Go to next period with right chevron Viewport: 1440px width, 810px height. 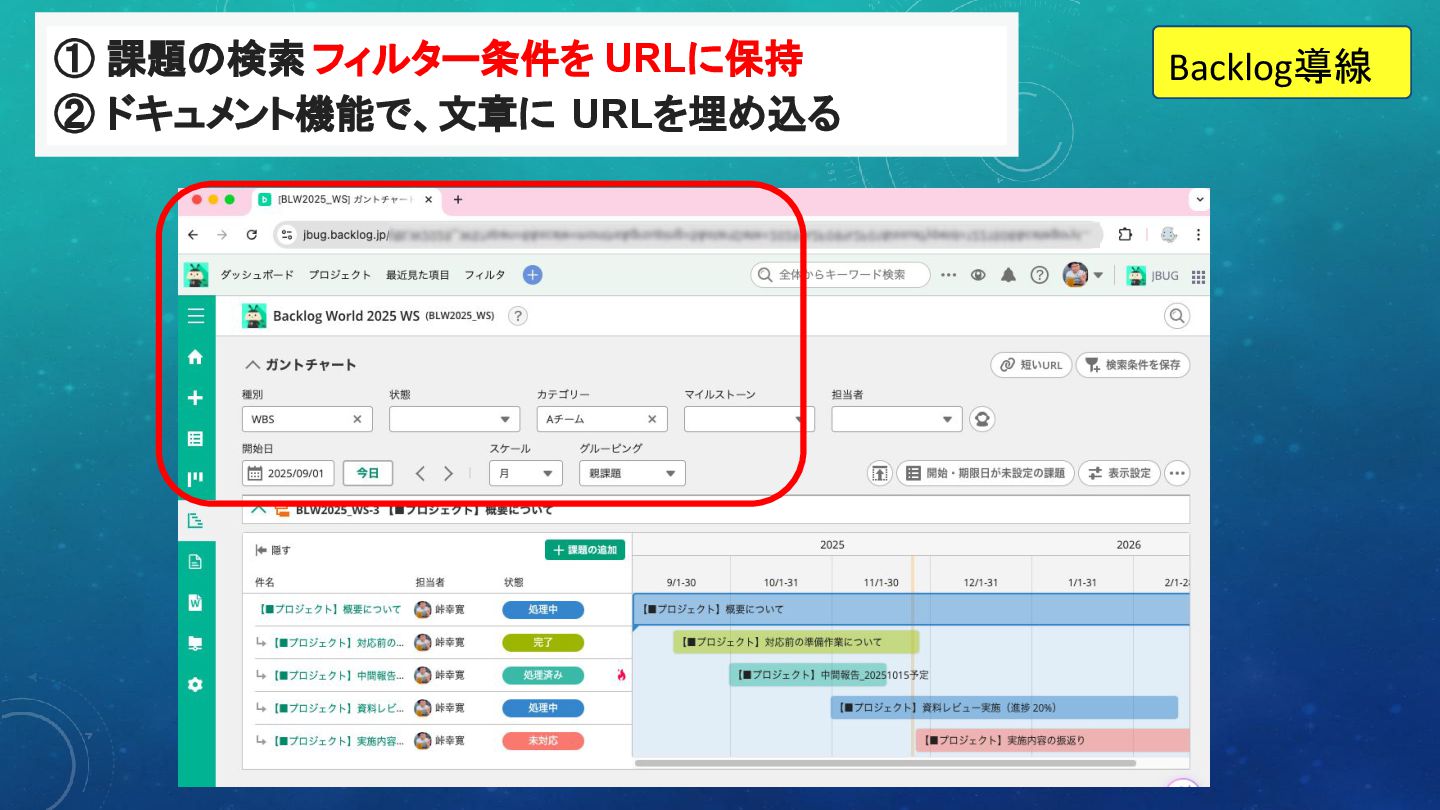click(x=449, y=473)
